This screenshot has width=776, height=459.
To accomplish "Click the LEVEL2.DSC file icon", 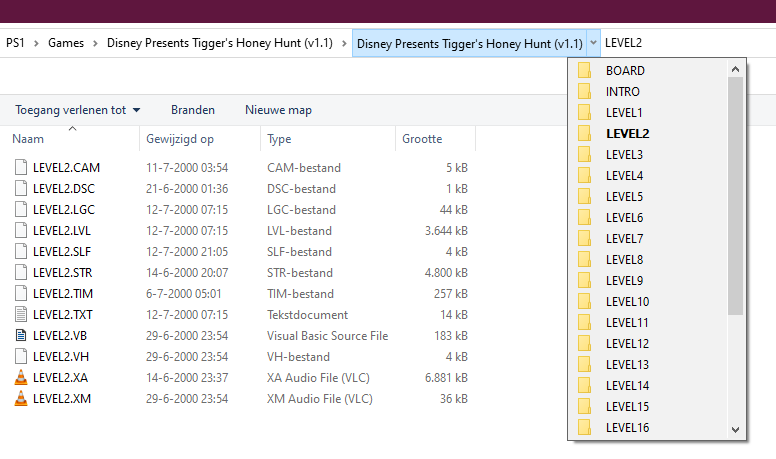I will (x=21, y=188).
